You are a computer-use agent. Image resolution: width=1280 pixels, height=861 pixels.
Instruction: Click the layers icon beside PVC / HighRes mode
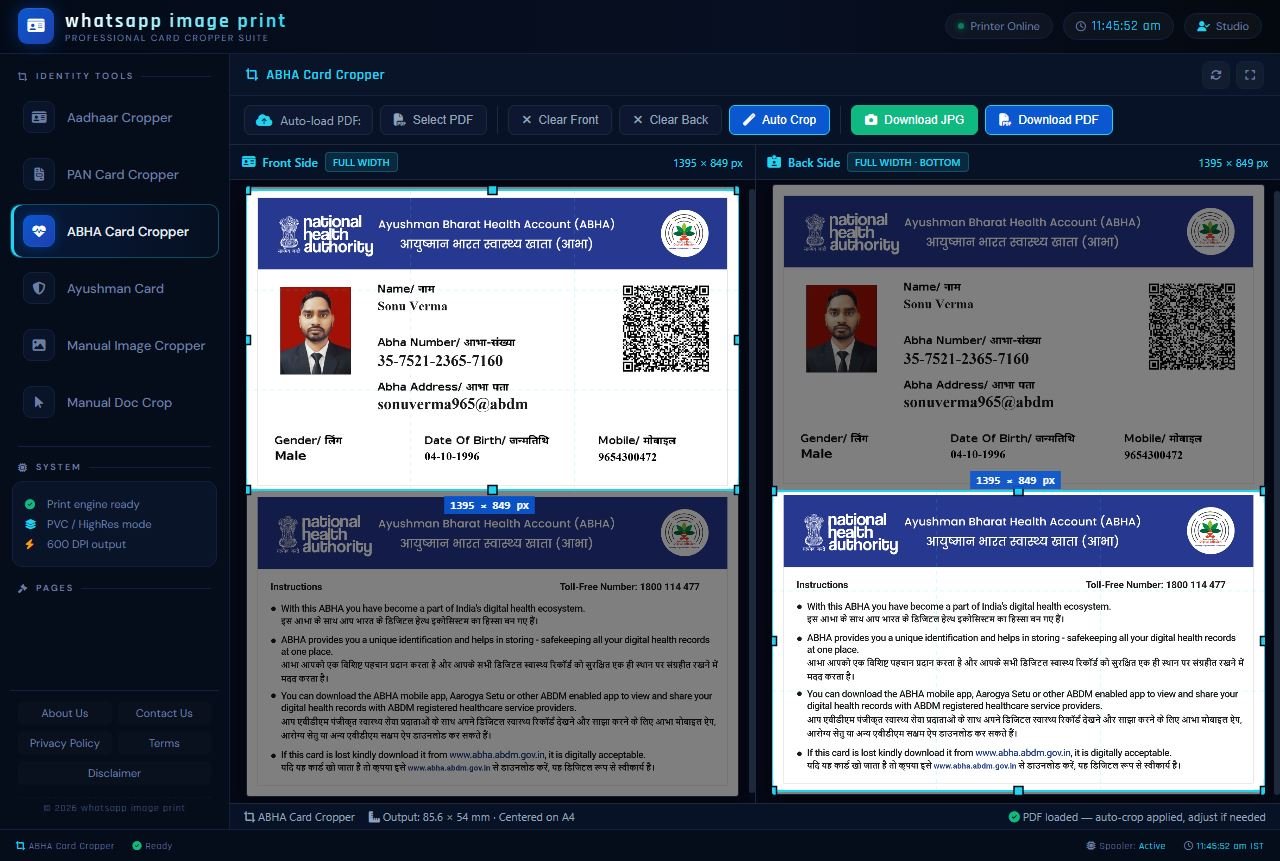tap(30, 525)
